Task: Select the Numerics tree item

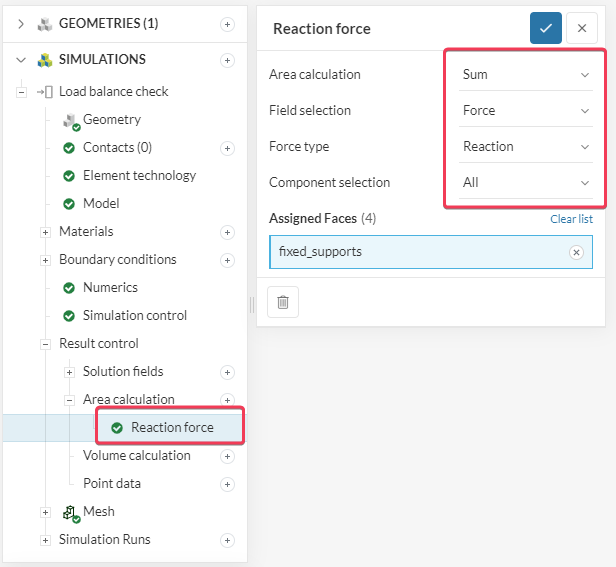Action: [110, 288]
